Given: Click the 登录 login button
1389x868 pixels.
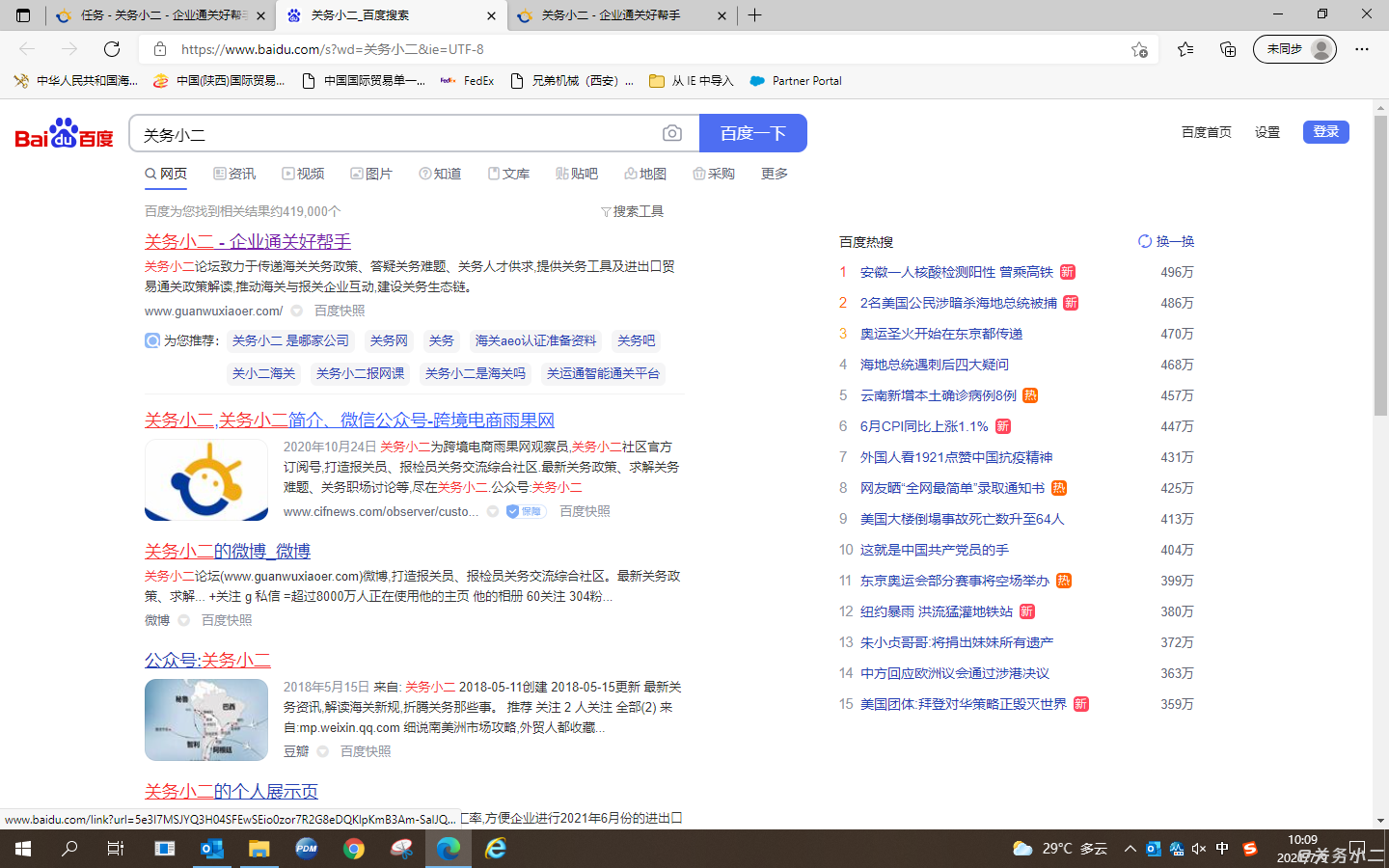Looking at the screenshot, I should (1326, 132).
